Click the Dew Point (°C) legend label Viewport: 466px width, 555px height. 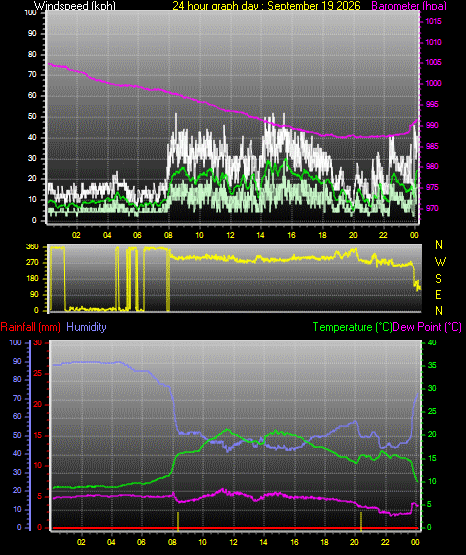427,327
